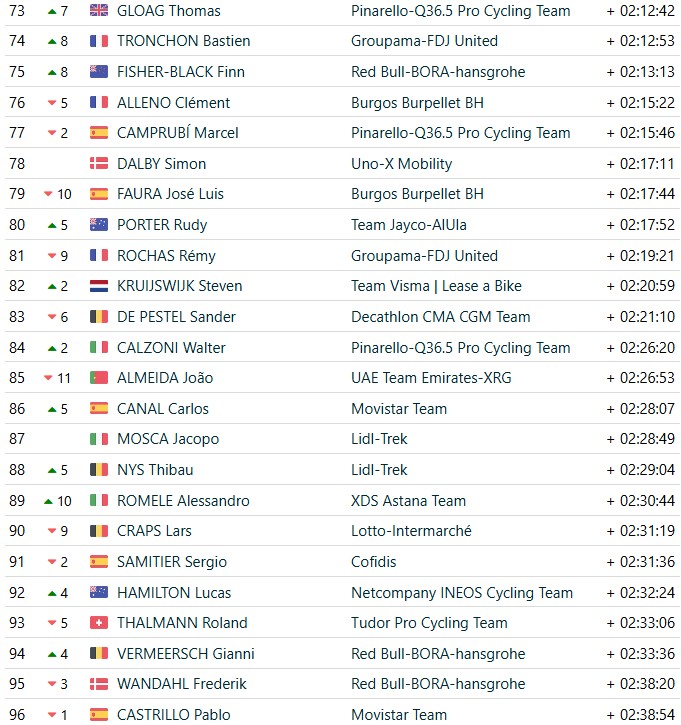This screenshot has height=725, width=681.
Task: Click the Italian flag beside MOSCA Jacopo
Action: [98, 439]
